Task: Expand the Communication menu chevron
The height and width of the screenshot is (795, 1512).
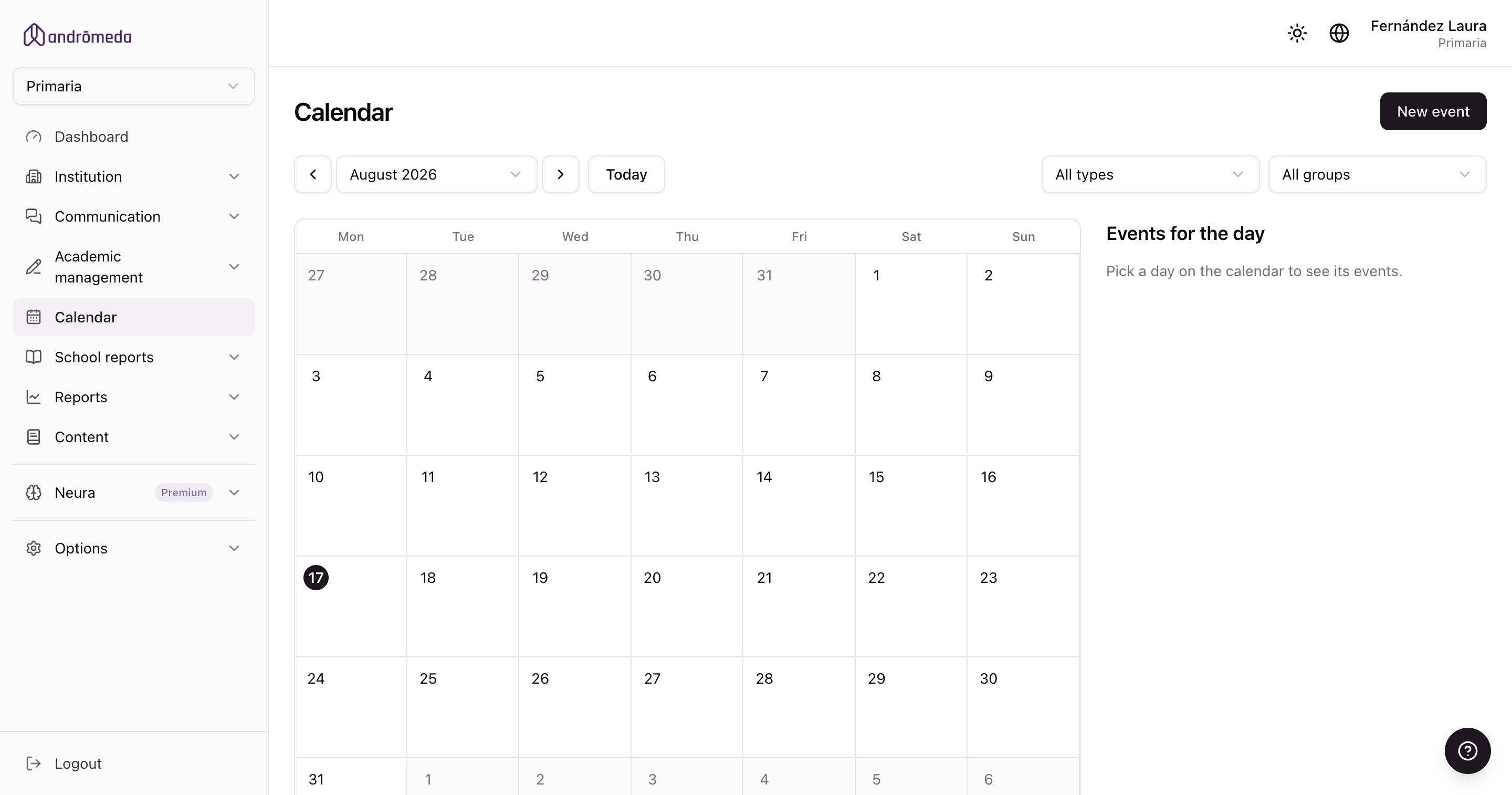Action: 234,217
